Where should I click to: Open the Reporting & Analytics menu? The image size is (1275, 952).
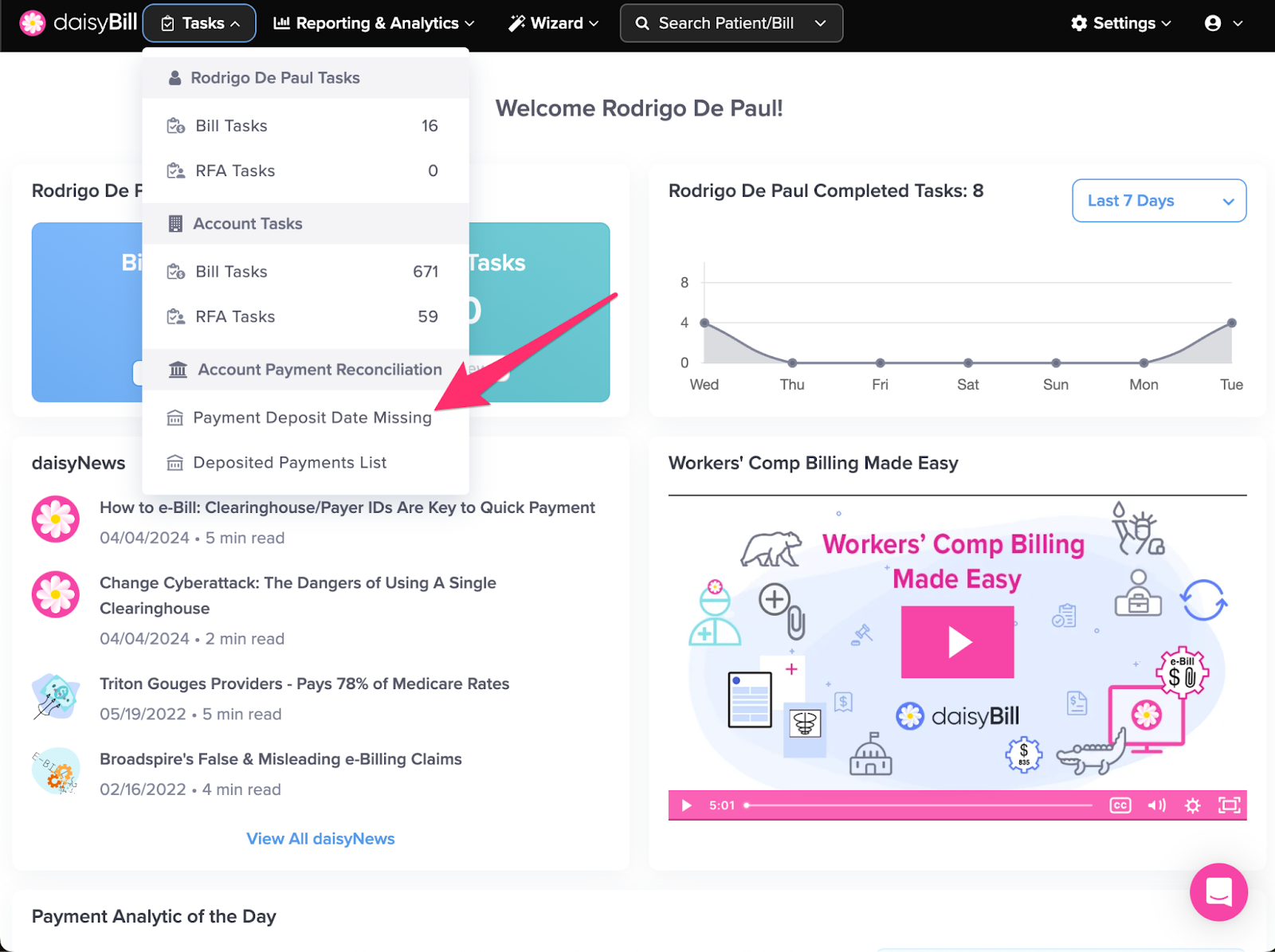374,23
